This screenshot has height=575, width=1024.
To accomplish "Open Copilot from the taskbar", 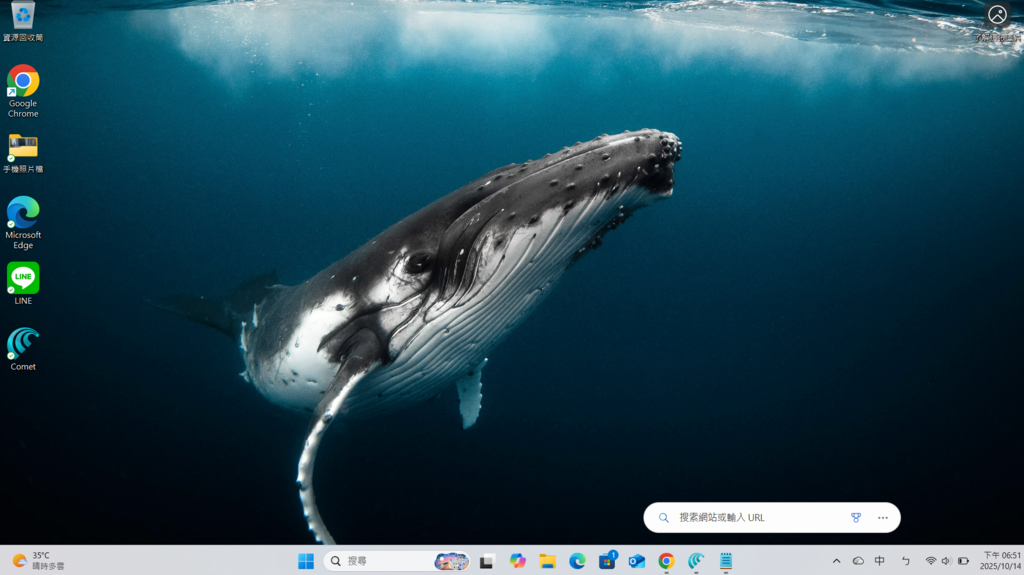I will (517, 561).
